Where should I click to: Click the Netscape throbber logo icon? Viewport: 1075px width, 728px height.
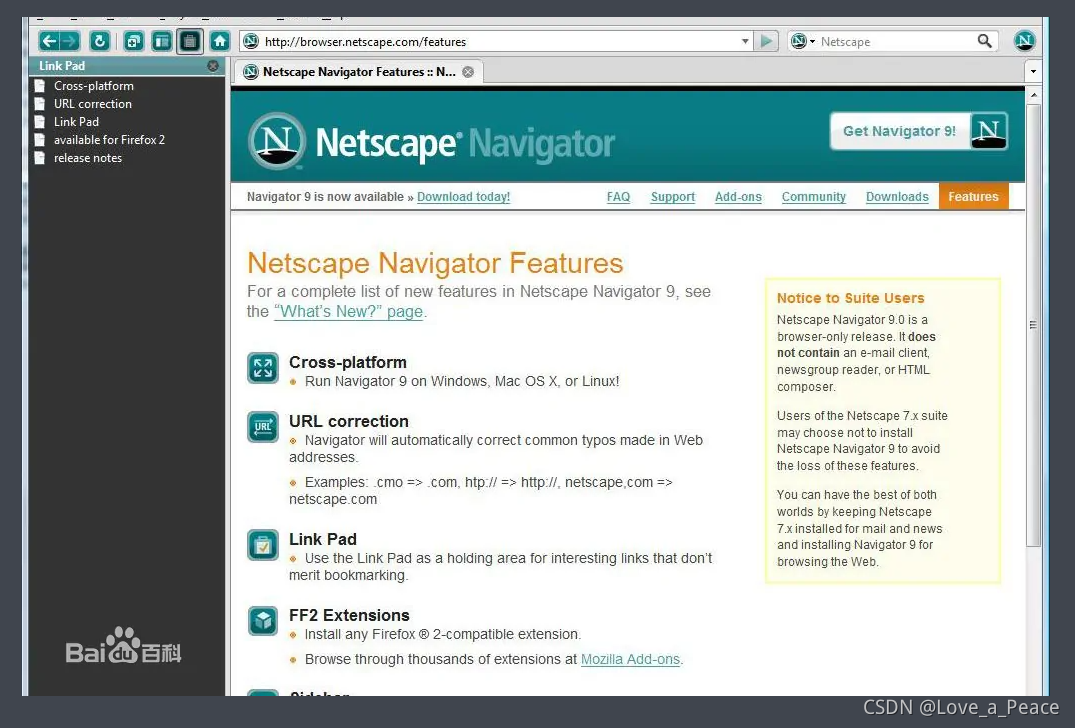tap(1024, 41)
